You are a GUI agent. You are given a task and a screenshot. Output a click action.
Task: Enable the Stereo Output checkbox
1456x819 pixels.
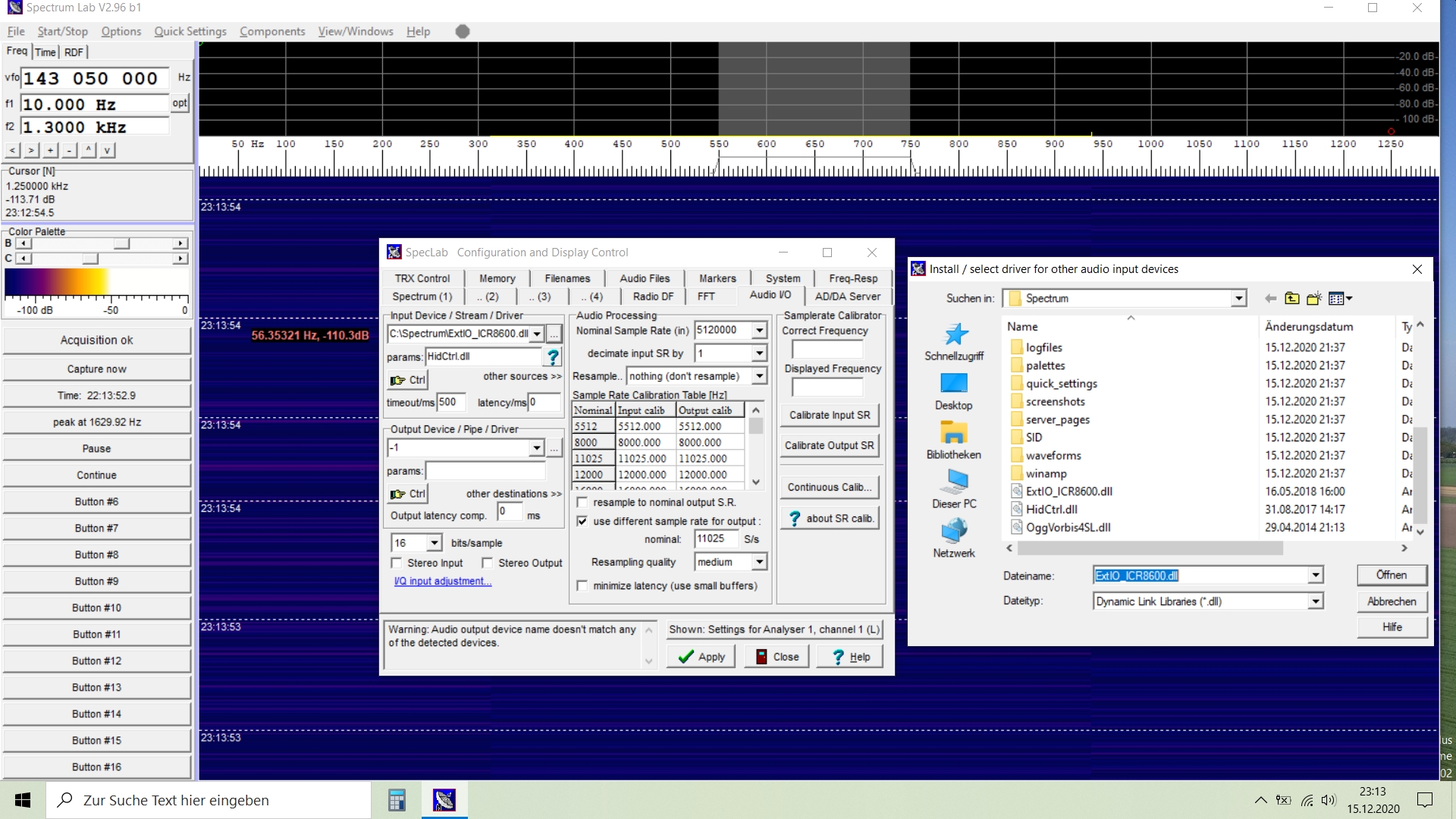tap(488, 563)
